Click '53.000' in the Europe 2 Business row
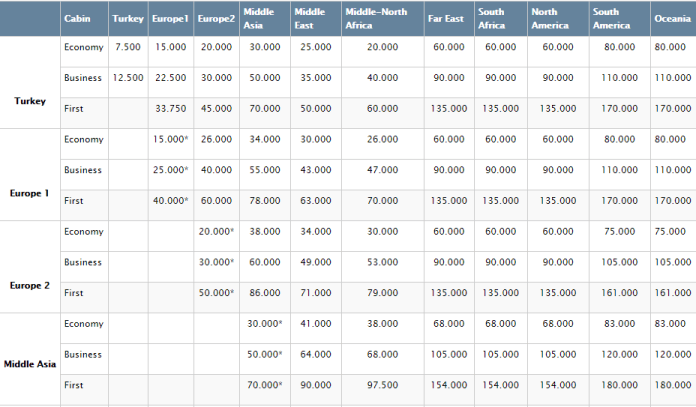The width and height of the screenshot is (696, 407). pyautogui.click(x=383, y=262)
